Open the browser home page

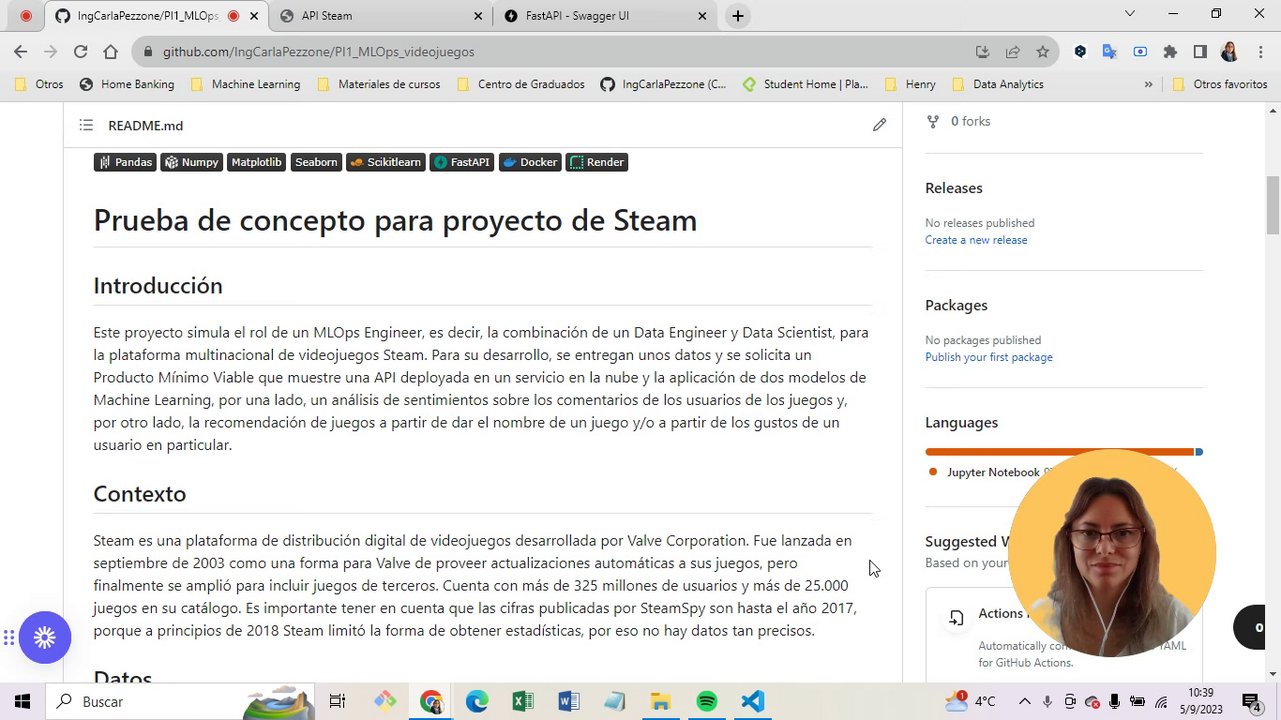[x=110, y=52]
